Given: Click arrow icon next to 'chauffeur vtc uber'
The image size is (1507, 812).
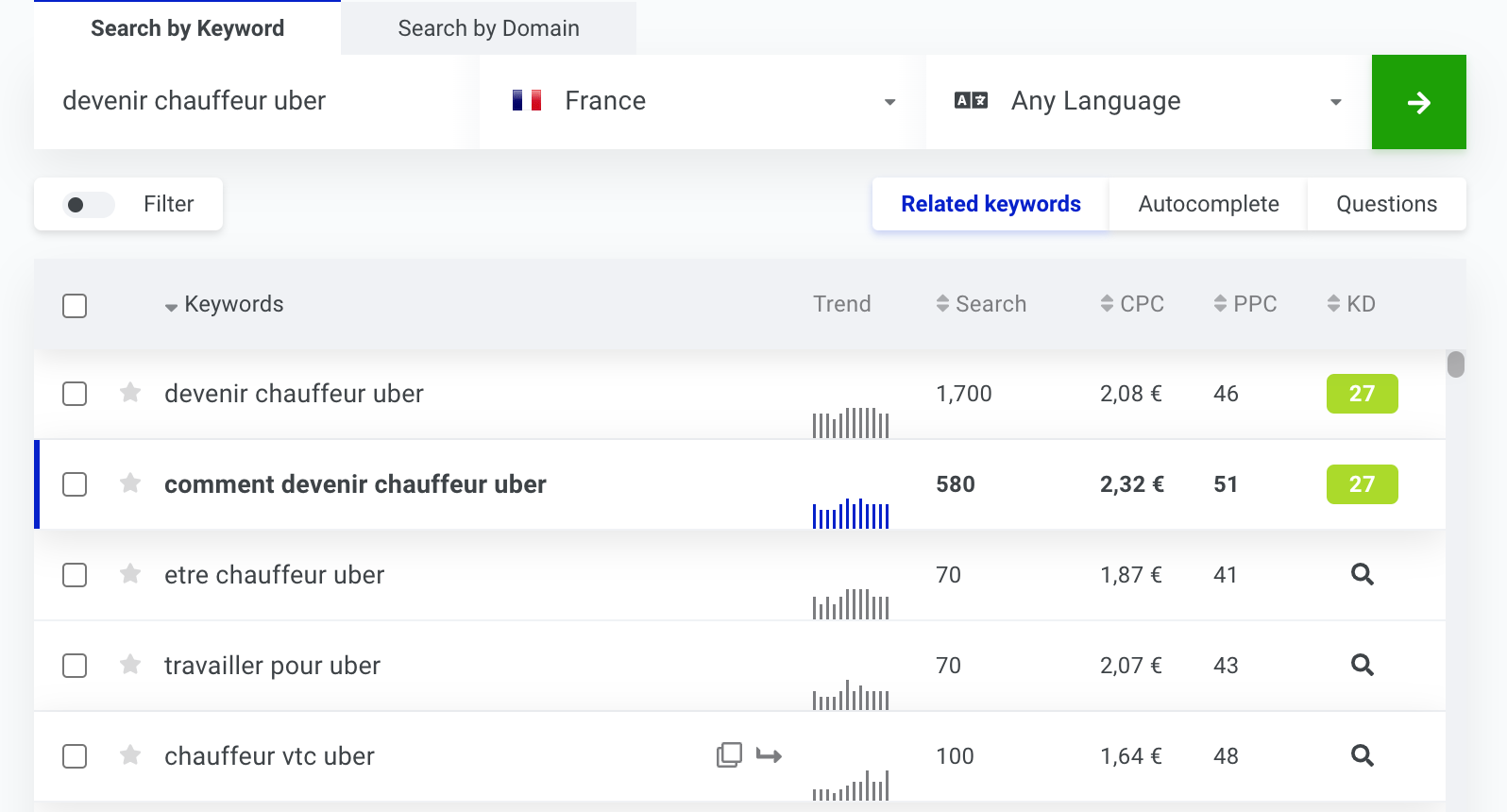Looking at the screenshot, I should pos(769,755).
